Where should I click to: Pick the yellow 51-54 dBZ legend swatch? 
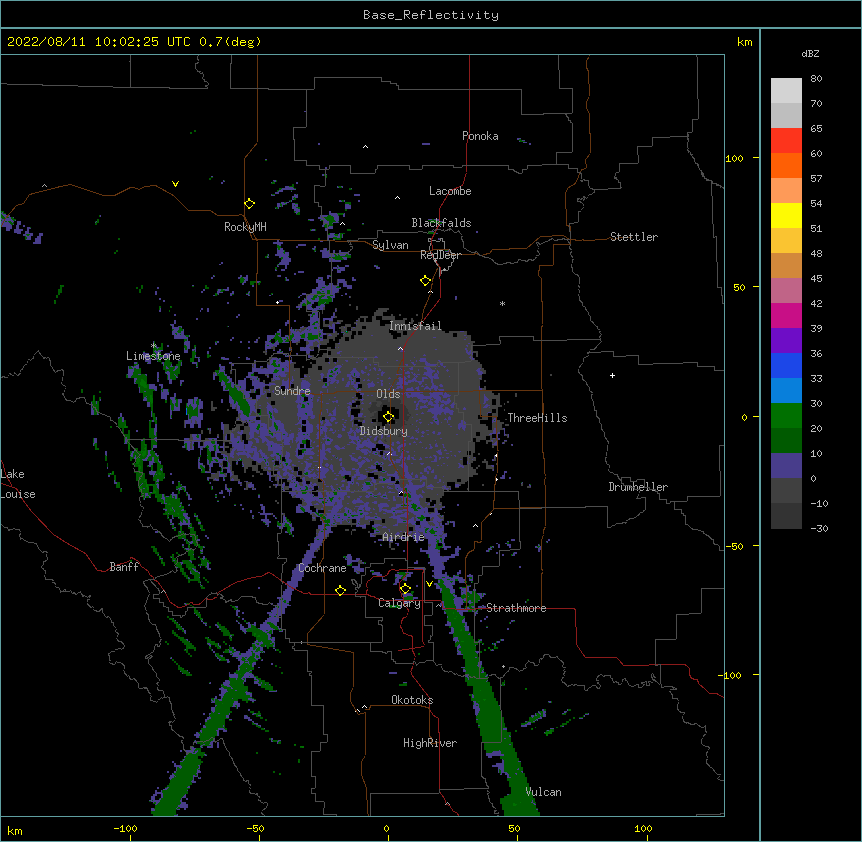pyautogui.click(x=786, y=215)
